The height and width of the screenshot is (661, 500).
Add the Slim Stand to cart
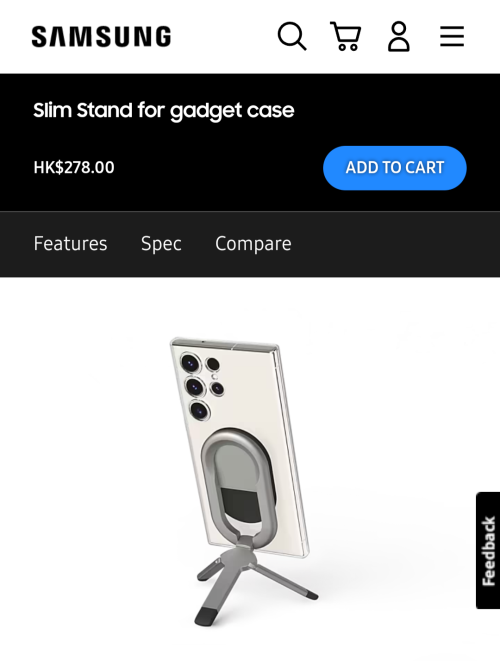pyautogui.click(x=395, y=168)
